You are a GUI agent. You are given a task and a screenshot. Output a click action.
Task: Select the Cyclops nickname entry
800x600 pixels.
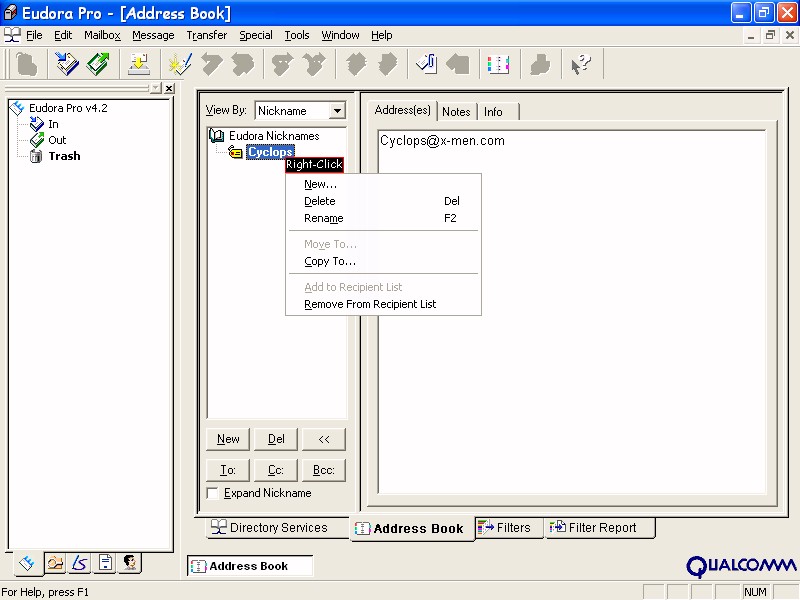270,152
